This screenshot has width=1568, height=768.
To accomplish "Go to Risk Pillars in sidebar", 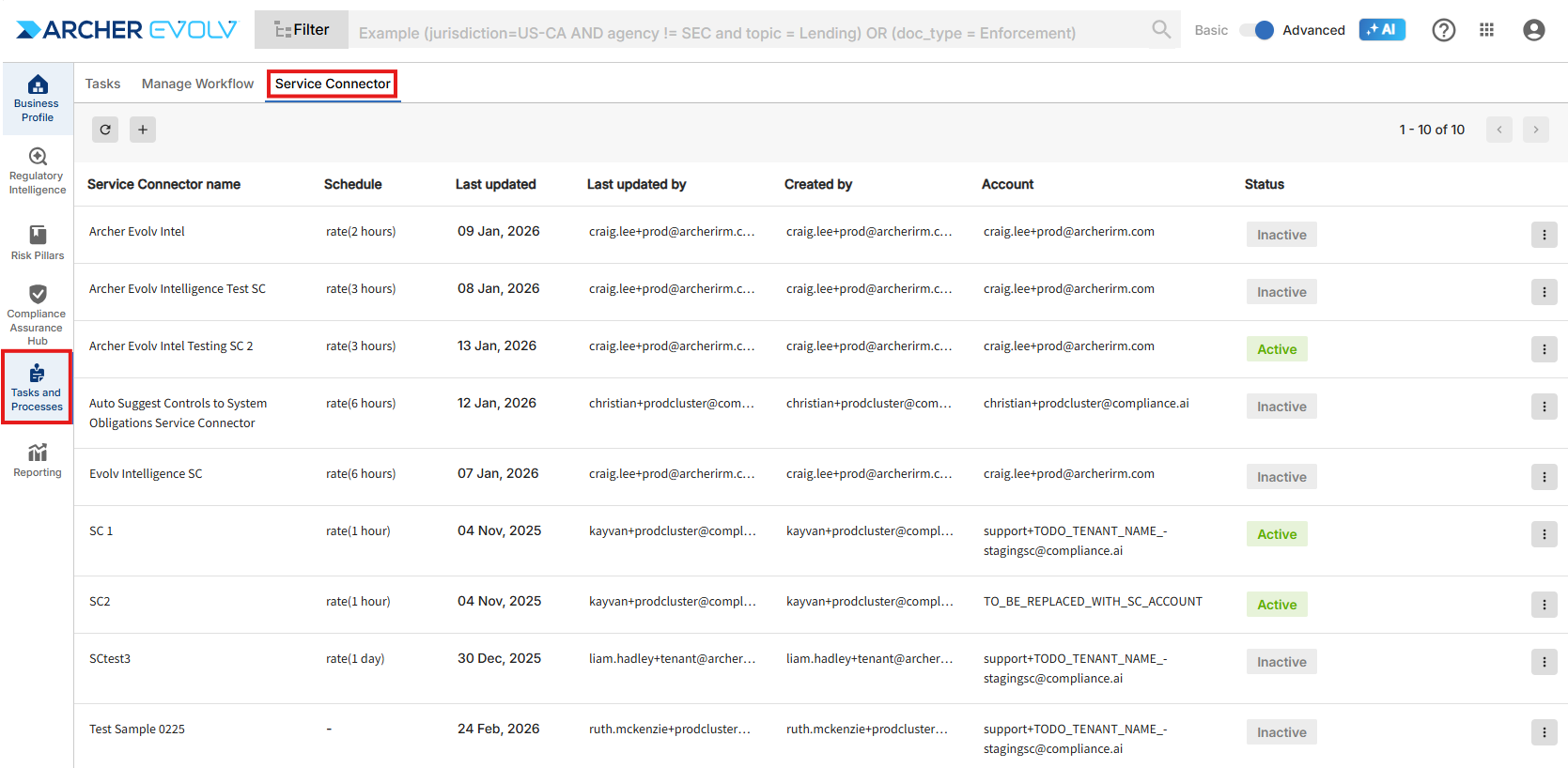I will tap(38, 242).
